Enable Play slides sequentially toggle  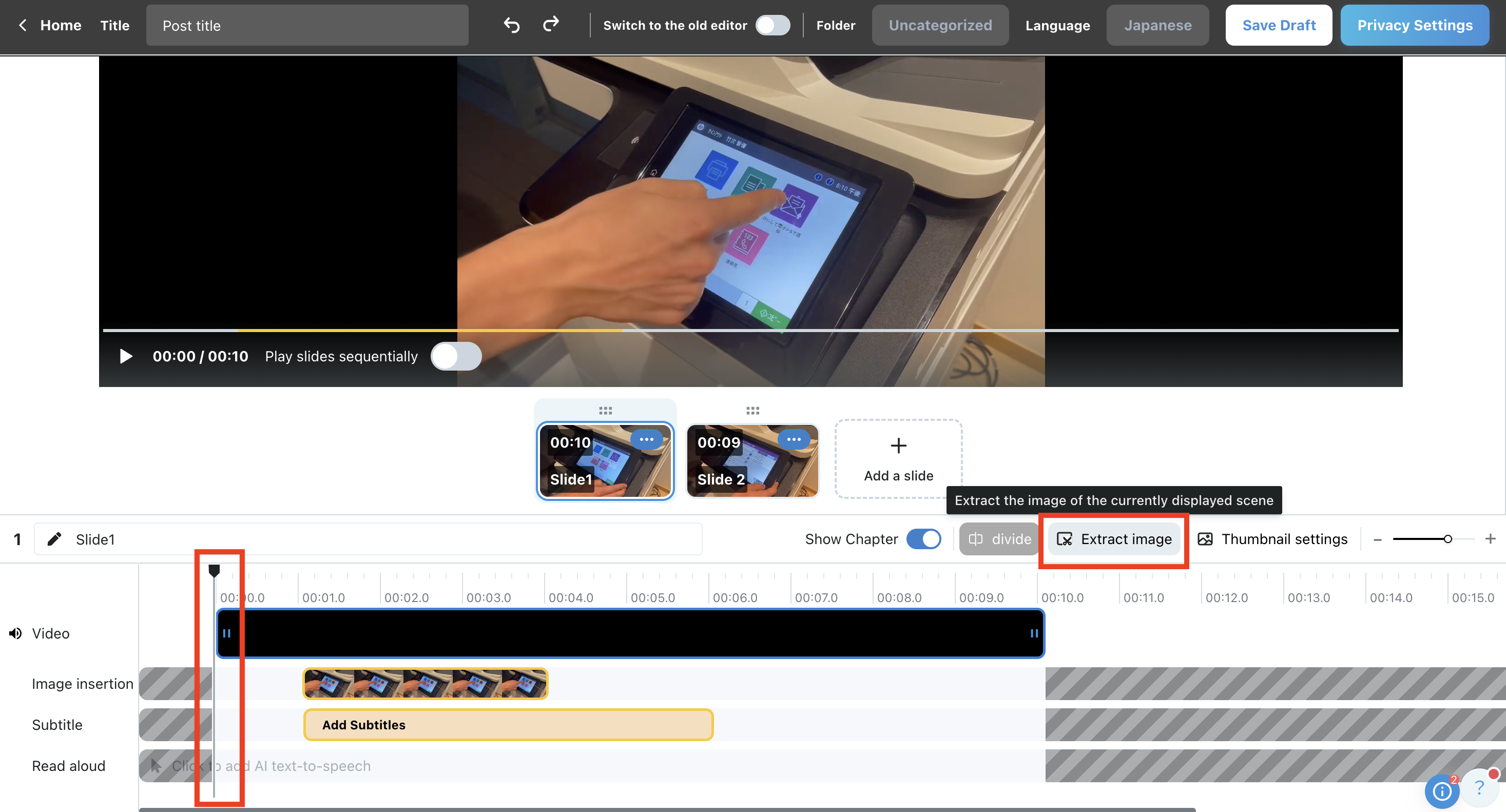coord(456,356)
